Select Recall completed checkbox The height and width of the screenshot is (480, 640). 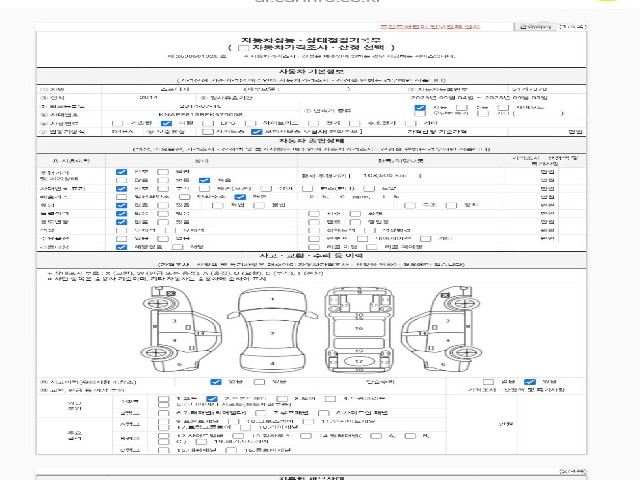click(314, 247)
